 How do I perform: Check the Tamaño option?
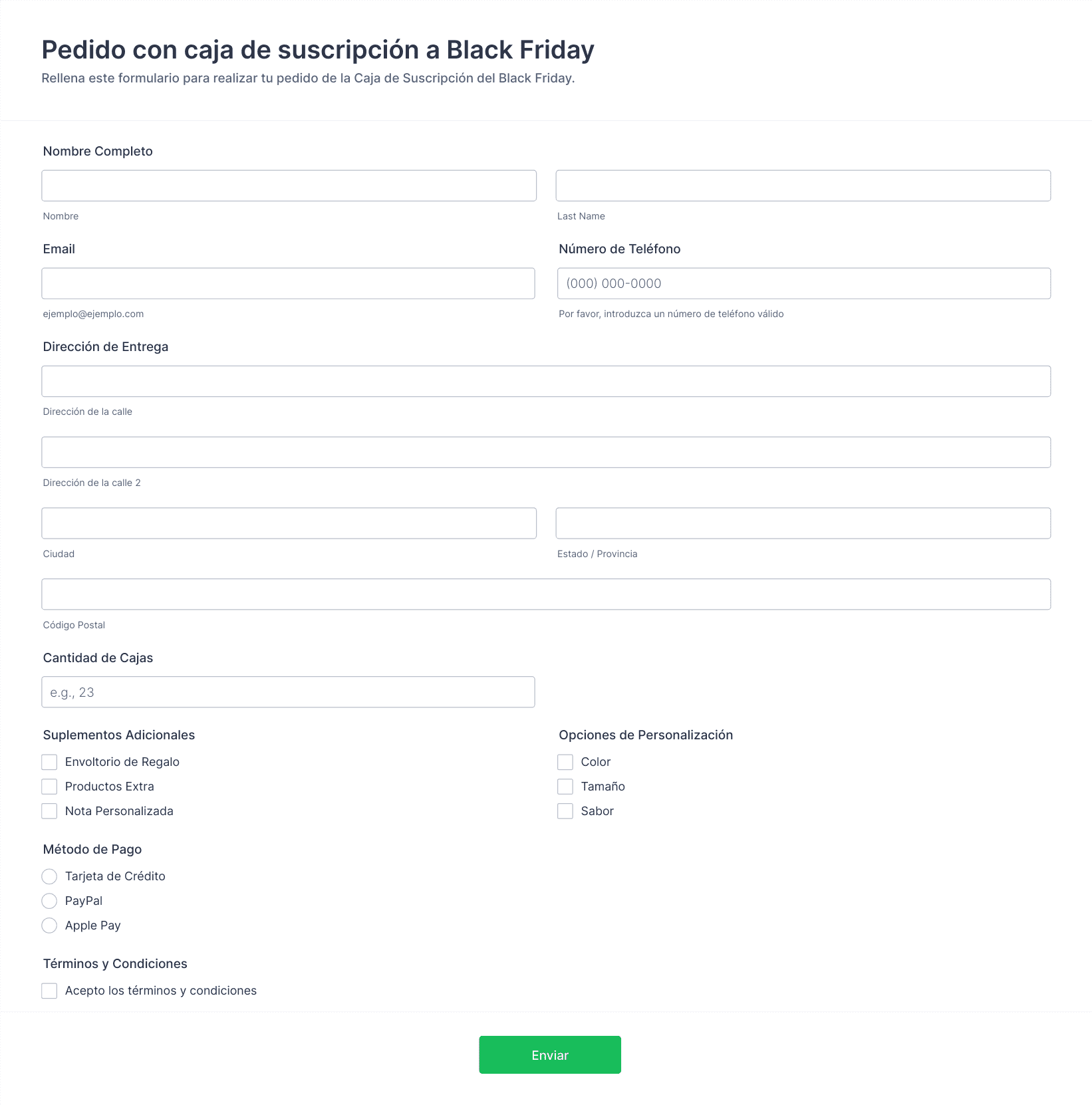pyautogui.click(x=565, y=787)
